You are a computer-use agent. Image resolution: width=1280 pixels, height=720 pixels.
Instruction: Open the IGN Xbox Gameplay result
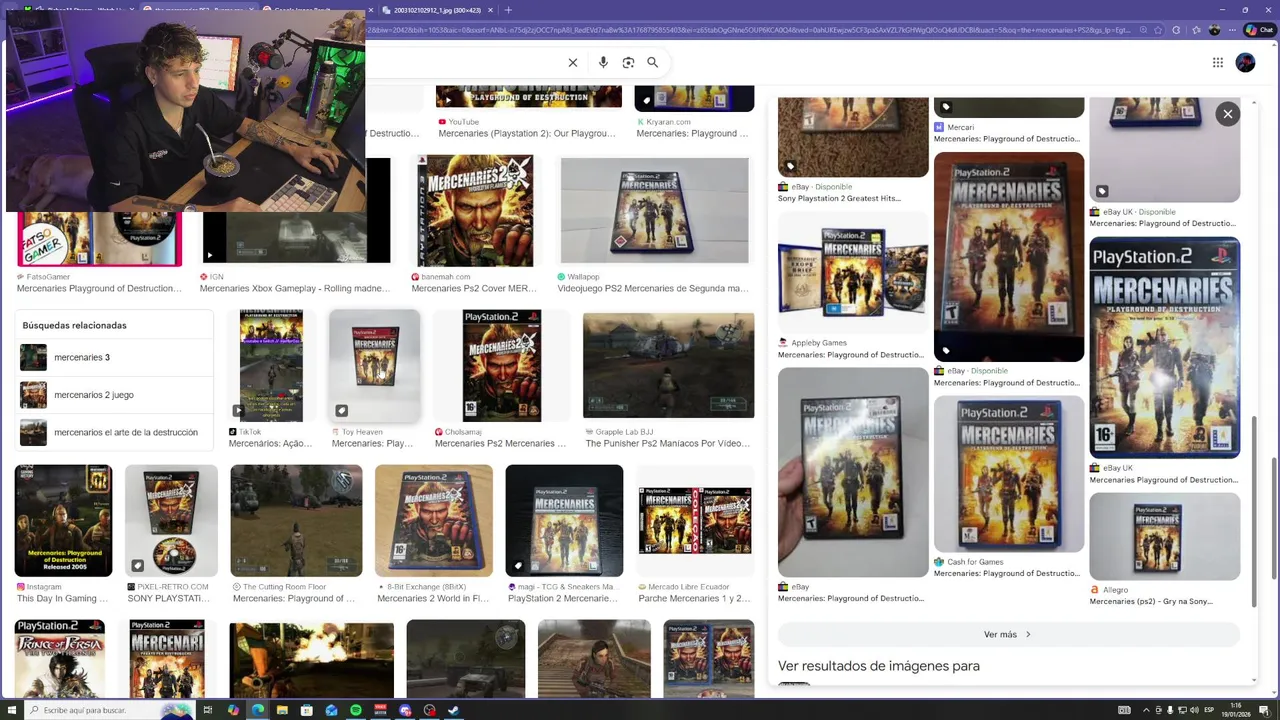click(296, 210)
